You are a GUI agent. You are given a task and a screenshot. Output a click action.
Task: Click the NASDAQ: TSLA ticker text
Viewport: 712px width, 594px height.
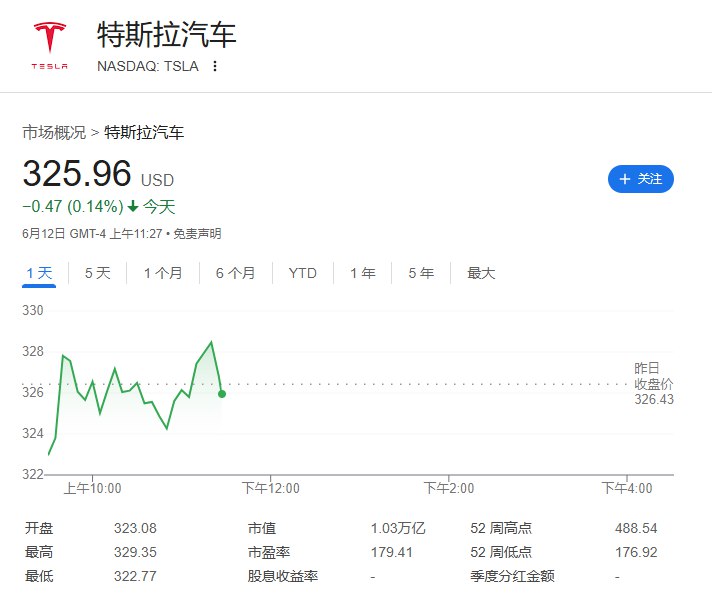click(148, 66)
